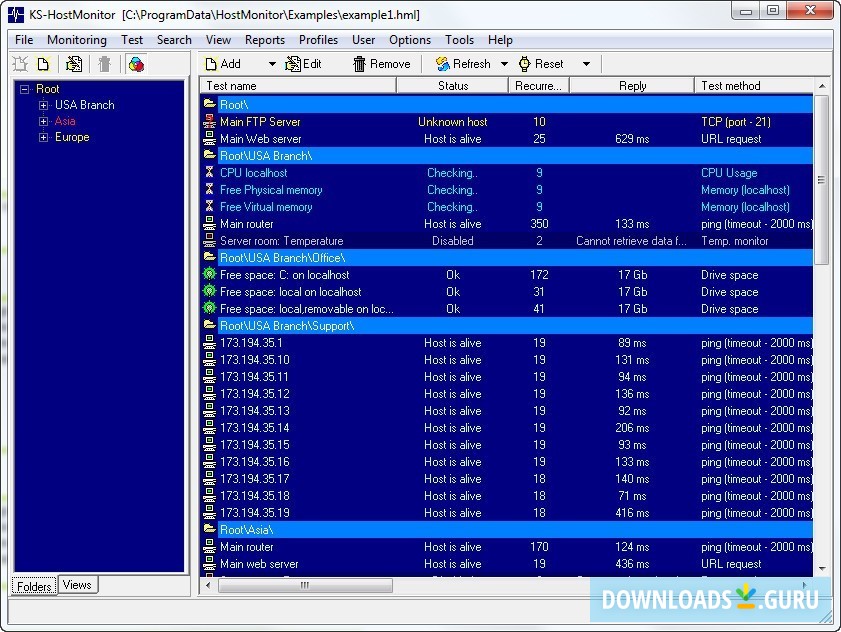The image size is (841, 632).
Task: Open the Reset dropdown arrow
Action: point(586,64)
